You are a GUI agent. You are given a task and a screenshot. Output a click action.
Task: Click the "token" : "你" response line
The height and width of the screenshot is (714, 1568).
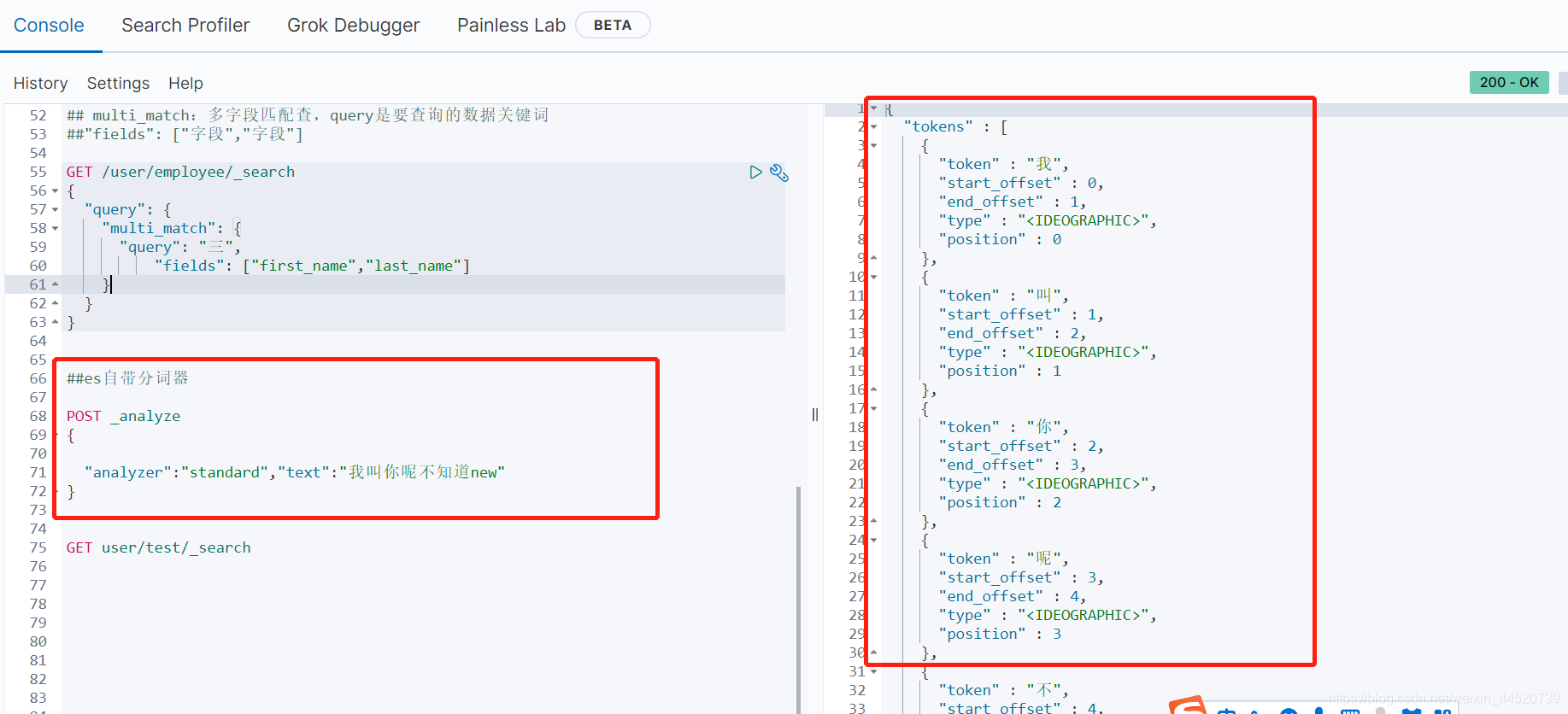click(1004, 428)
